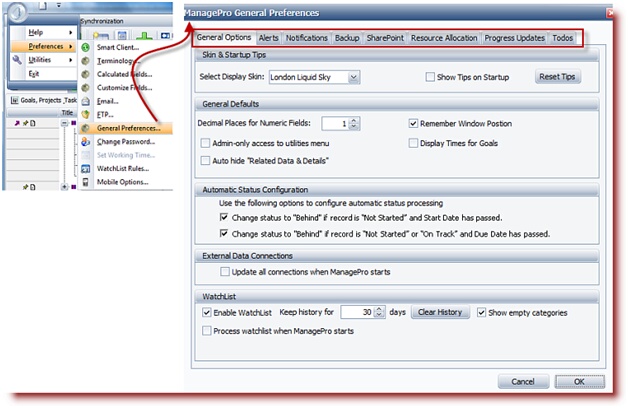Click the FTP shield icon in submenu
The height and width of the screenshot is (408, 628).
[85, 115]
